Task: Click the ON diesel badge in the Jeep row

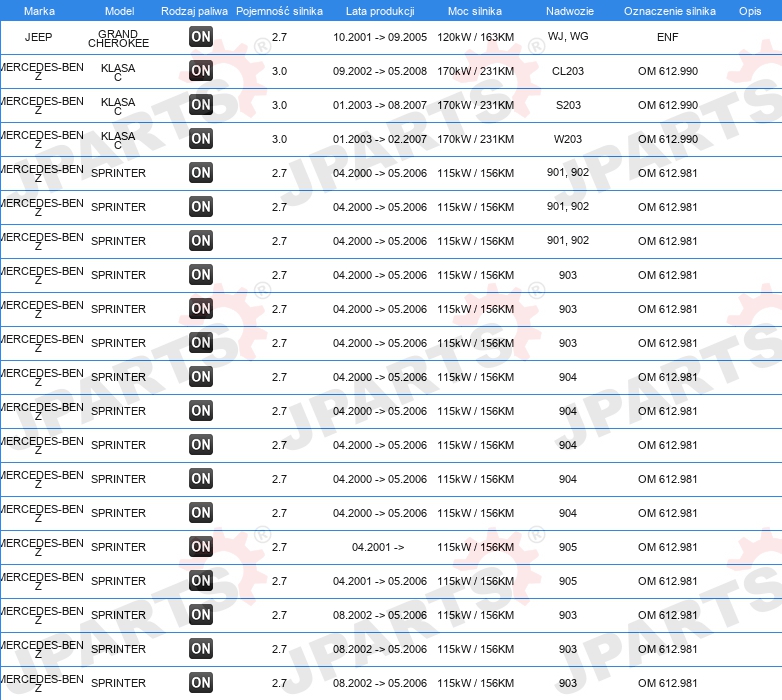Action: (x=201, y=36)
